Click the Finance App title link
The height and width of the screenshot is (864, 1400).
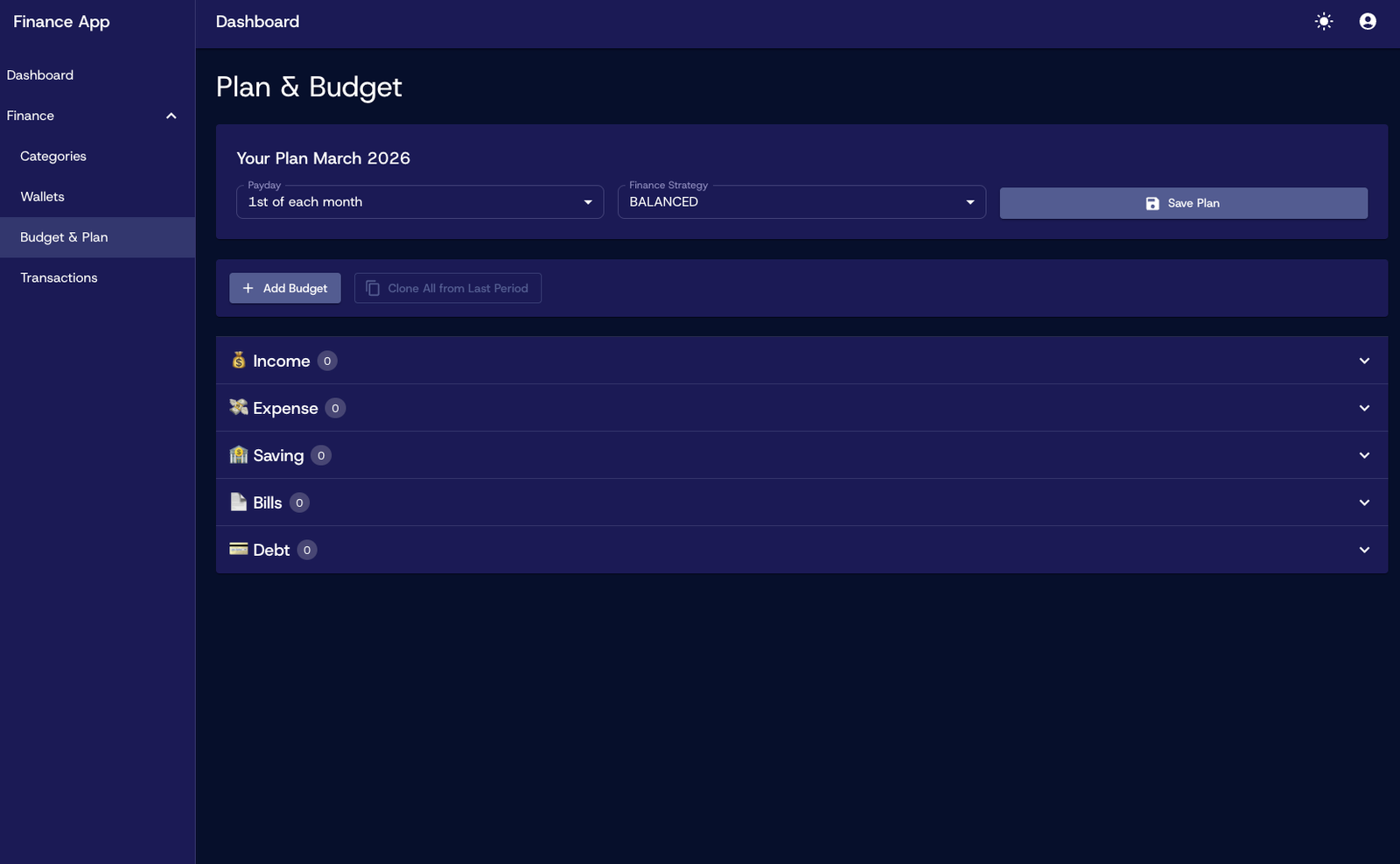(x=61, y=22)
